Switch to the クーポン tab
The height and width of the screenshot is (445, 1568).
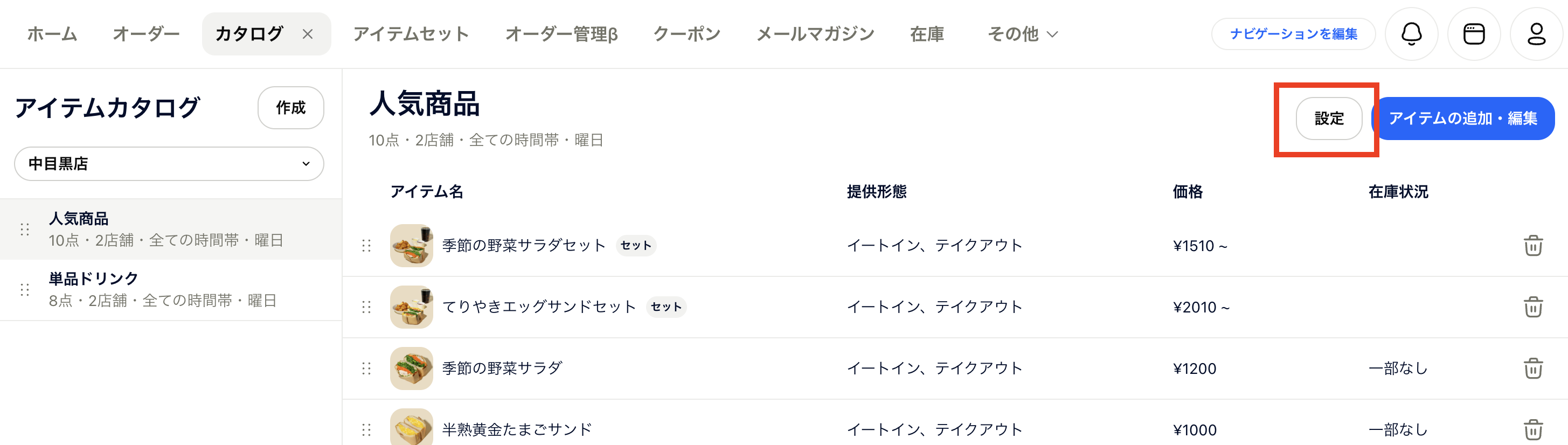(686, 34)
